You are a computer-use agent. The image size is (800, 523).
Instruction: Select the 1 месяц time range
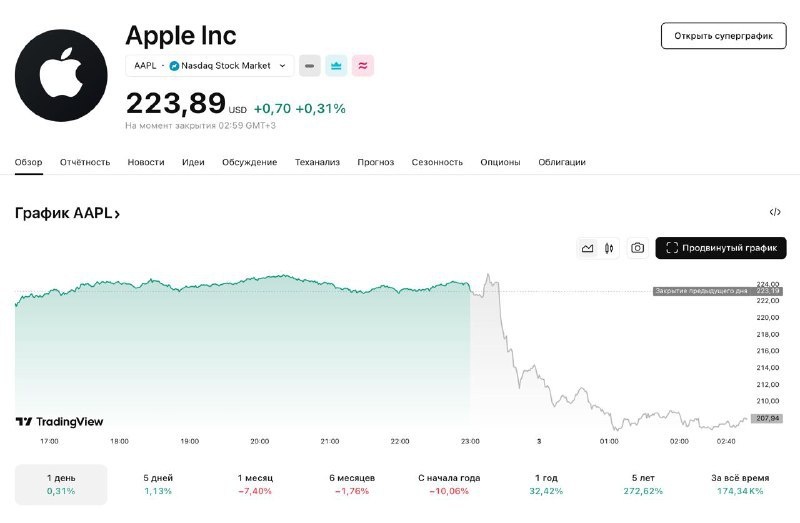coord(255,484)
